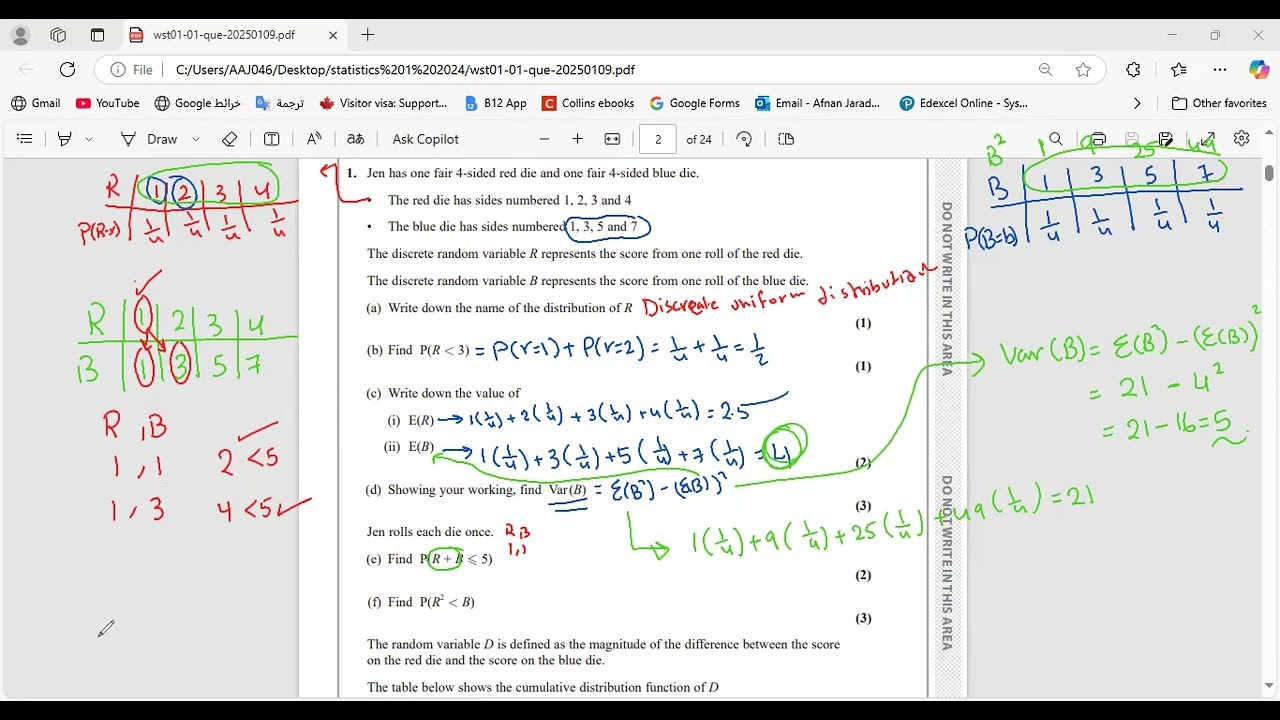Click the PDF vertical scrollbar thumb
The height and width of the screenshot is (720, 1280).
1269,173
